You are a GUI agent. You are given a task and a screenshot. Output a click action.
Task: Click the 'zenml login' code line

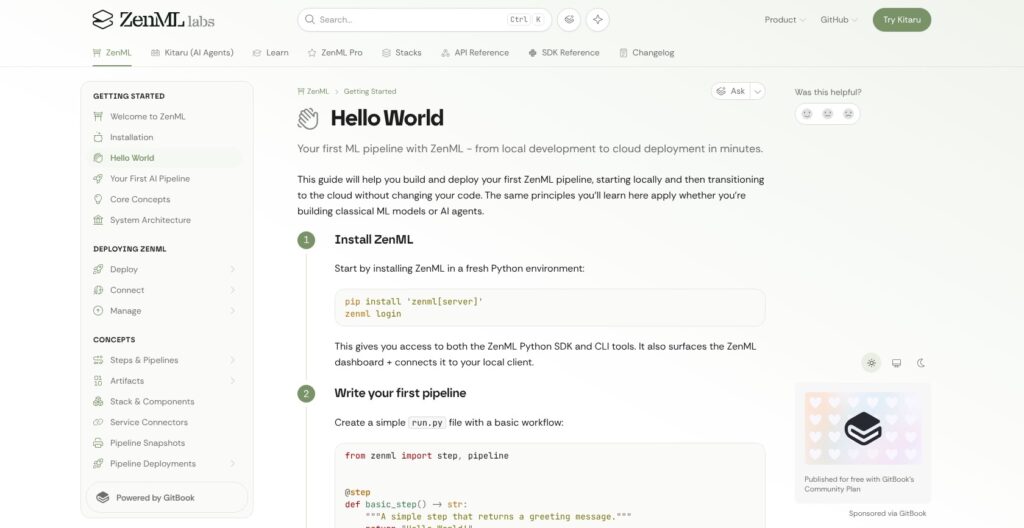pyautogui.click(x=373, y=314)
